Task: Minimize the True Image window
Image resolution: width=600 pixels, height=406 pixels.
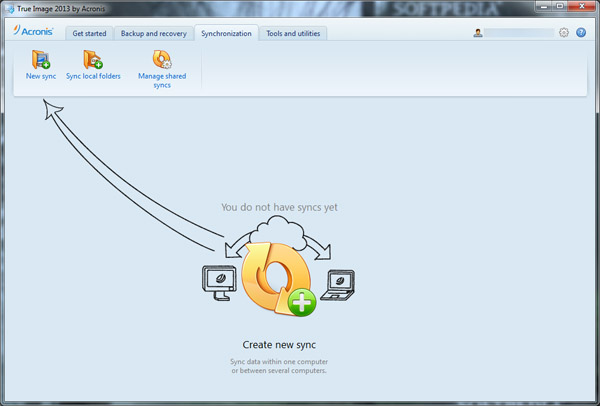Action: click(543, 6)
